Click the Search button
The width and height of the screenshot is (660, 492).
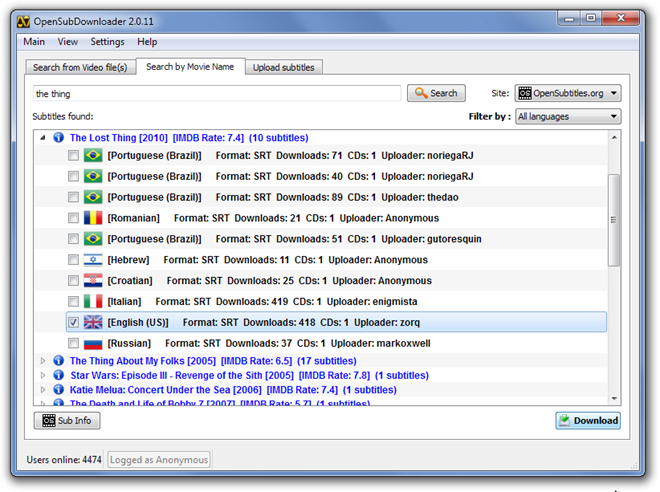[436, 93]
